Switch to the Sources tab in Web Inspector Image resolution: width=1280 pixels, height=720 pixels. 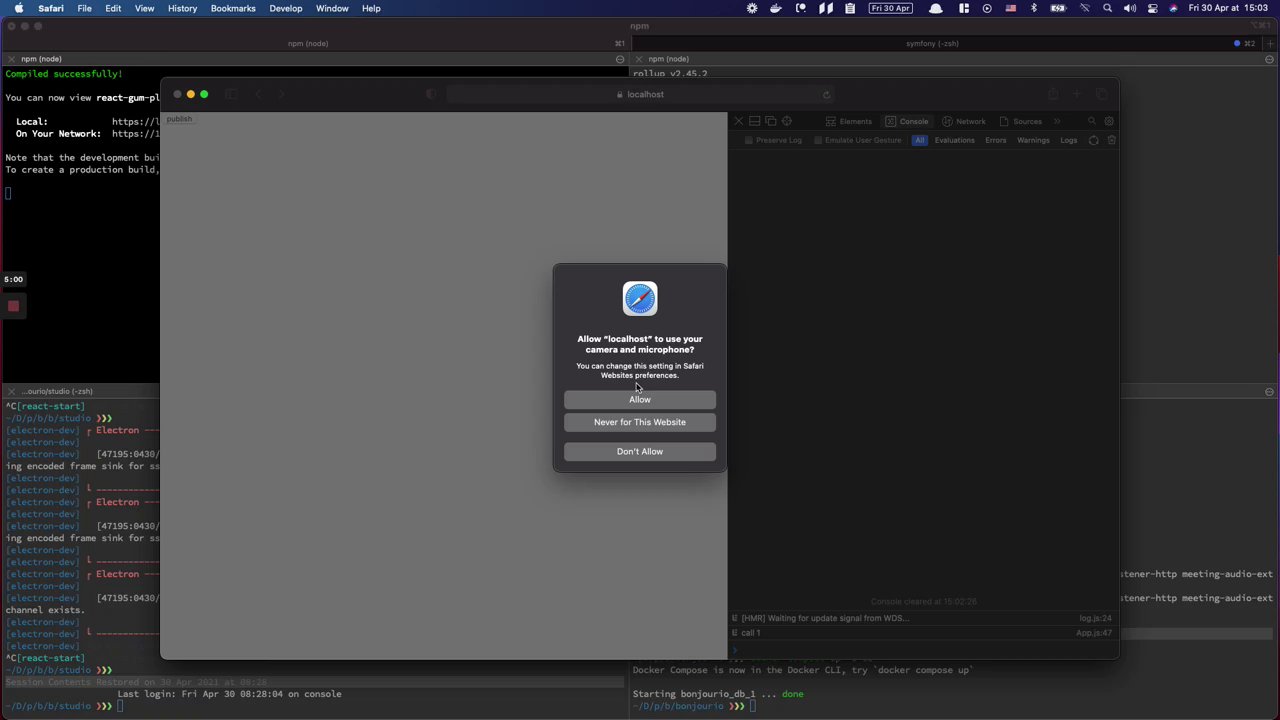pos(1020,121)
